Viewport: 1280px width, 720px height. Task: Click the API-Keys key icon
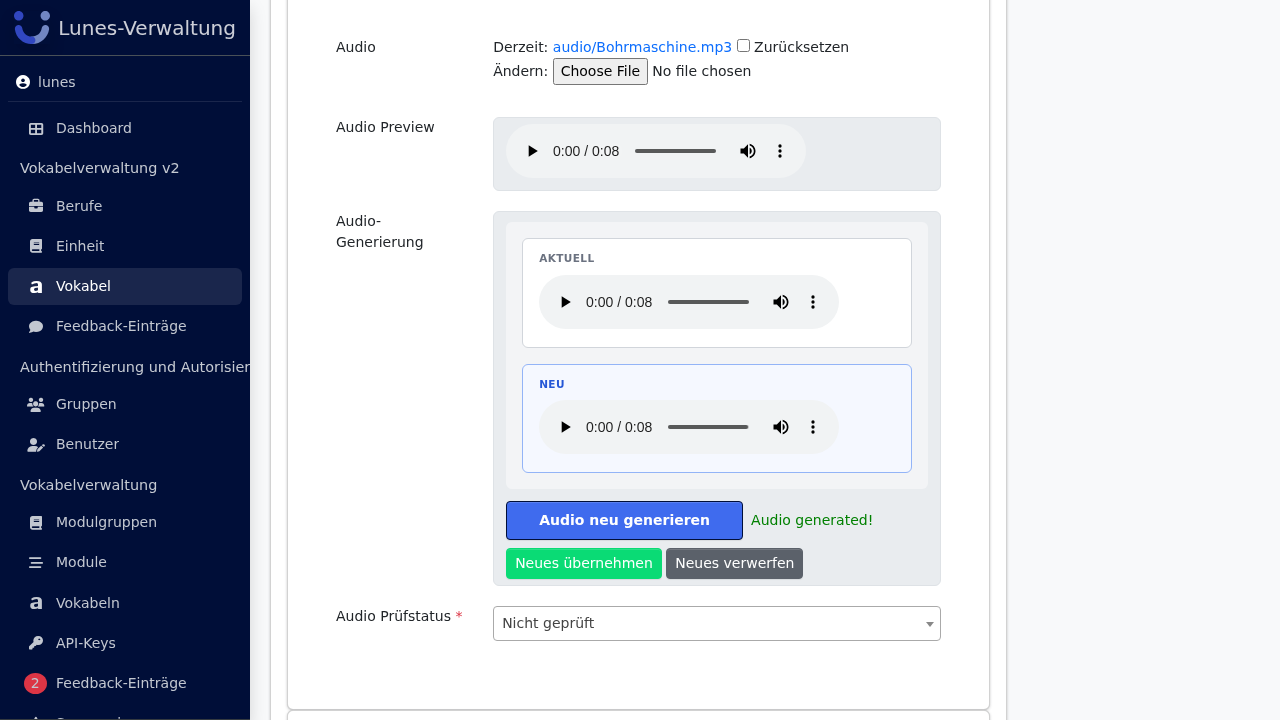(x=36, y=643)
